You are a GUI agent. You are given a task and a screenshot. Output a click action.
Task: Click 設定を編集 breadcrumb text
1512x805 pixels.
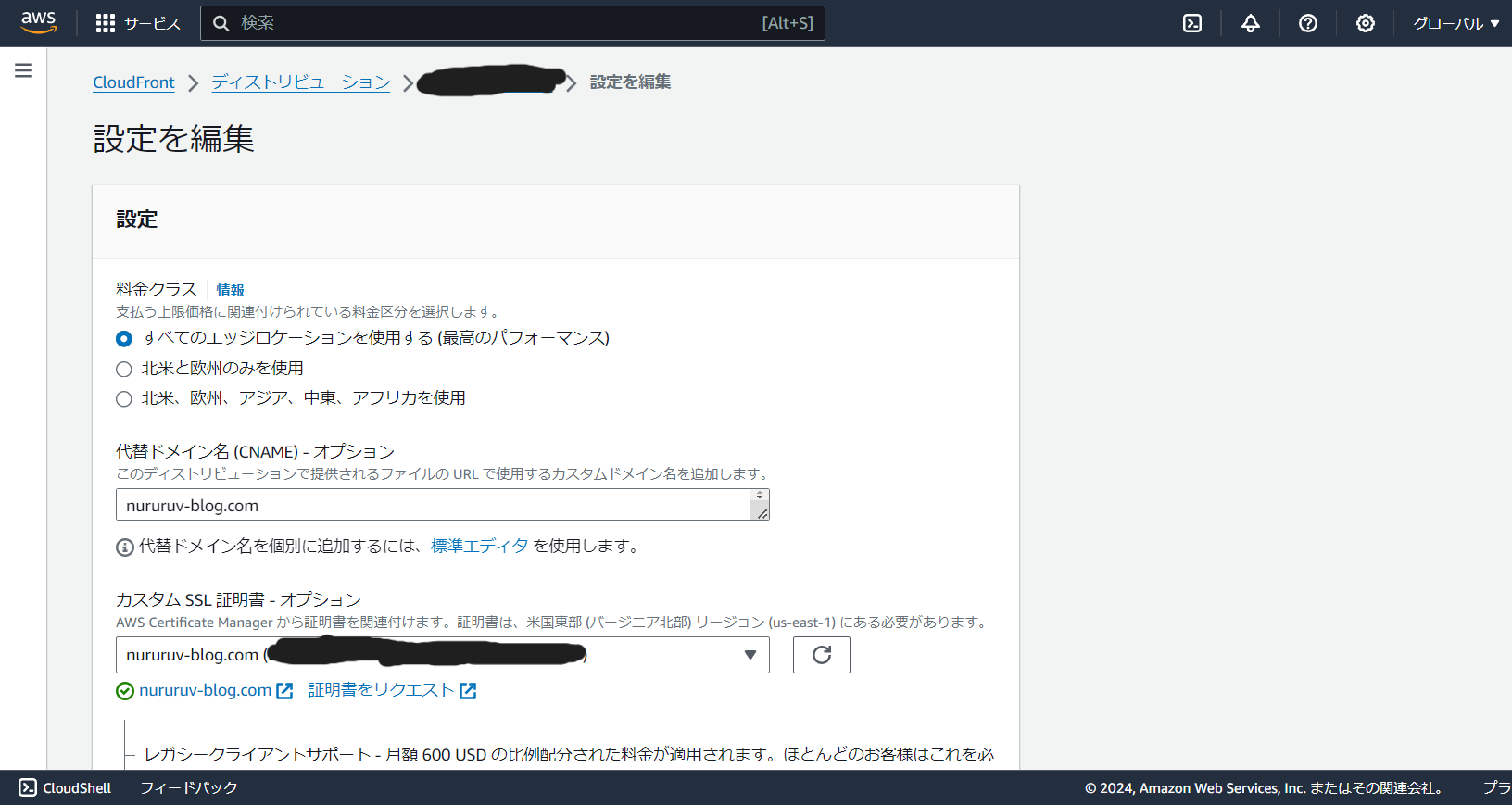(630, 82)
